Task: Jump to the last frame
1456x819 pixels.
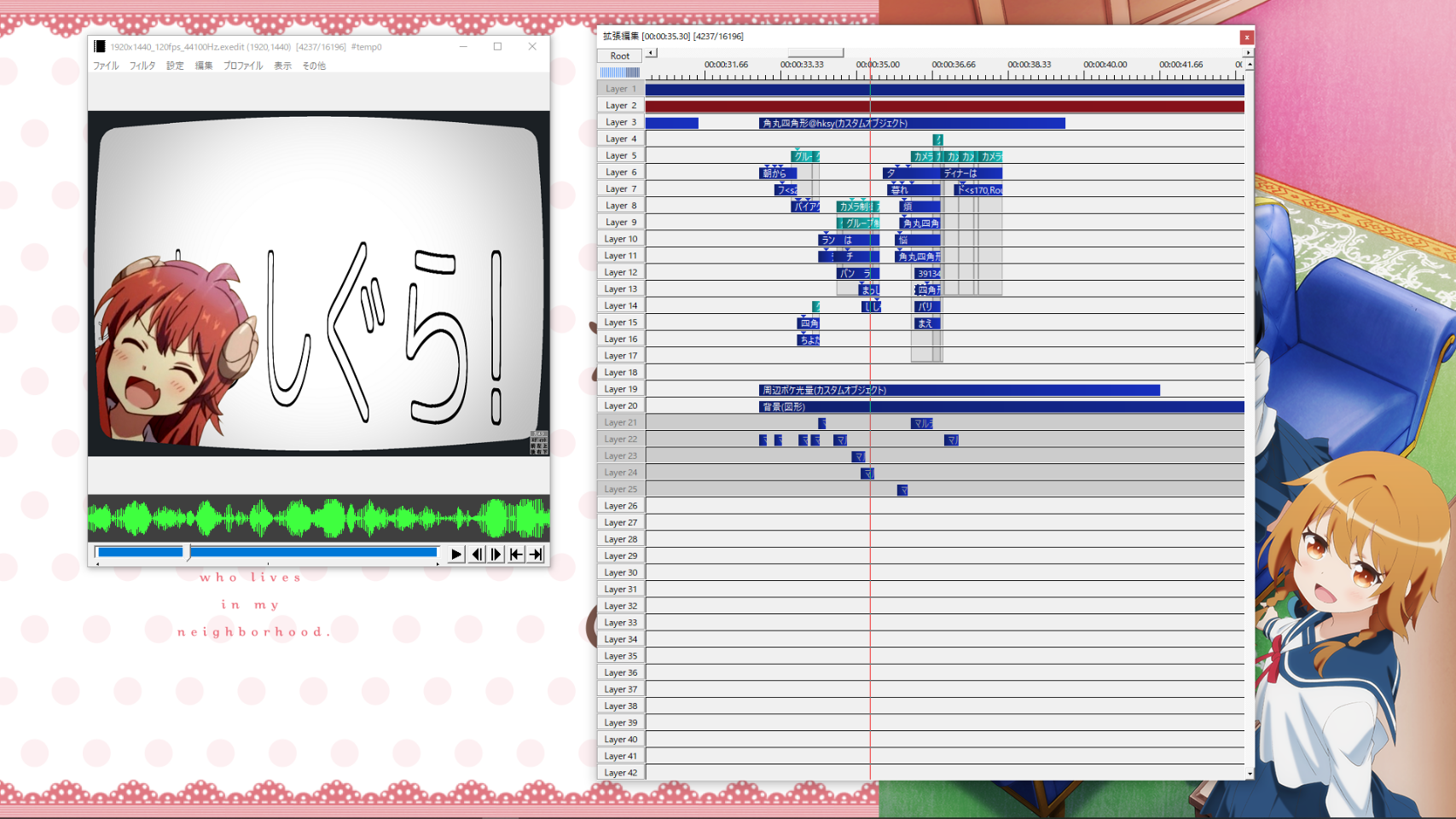Action: click(x=536, y=555)
